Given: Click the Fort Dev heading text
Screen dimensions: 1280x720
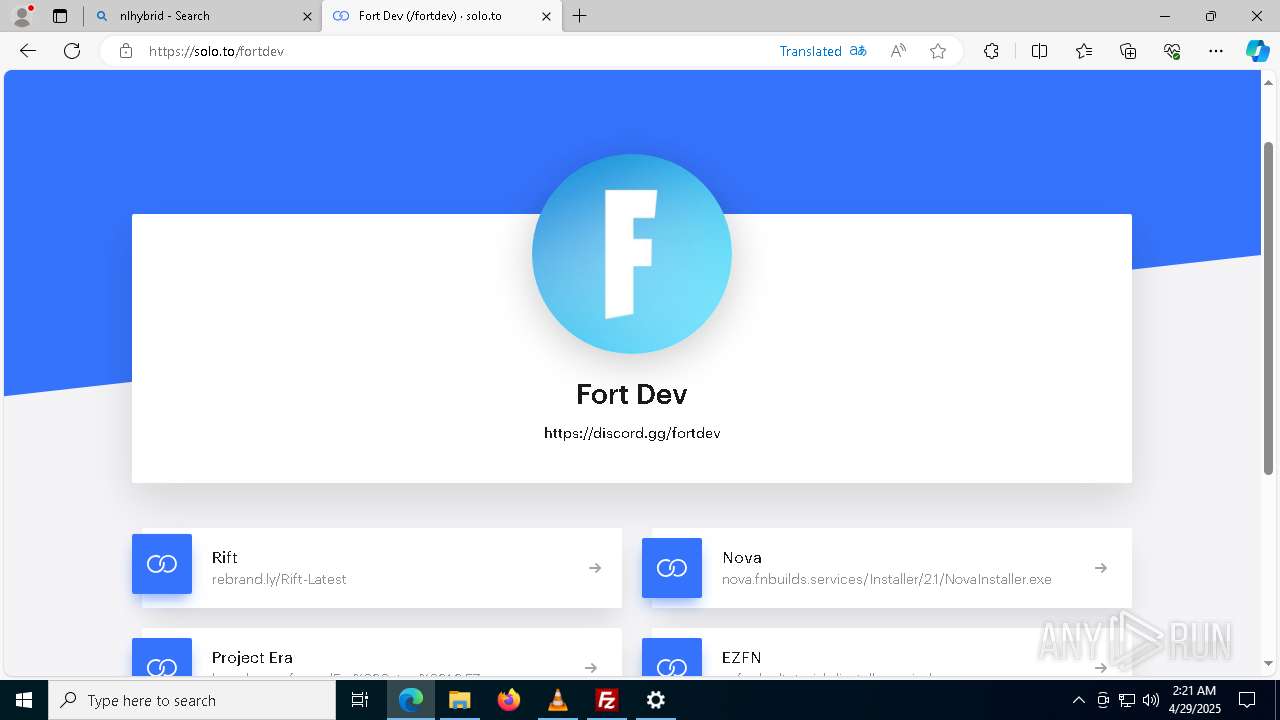Looking at the screenshot, I should (632, 394).
